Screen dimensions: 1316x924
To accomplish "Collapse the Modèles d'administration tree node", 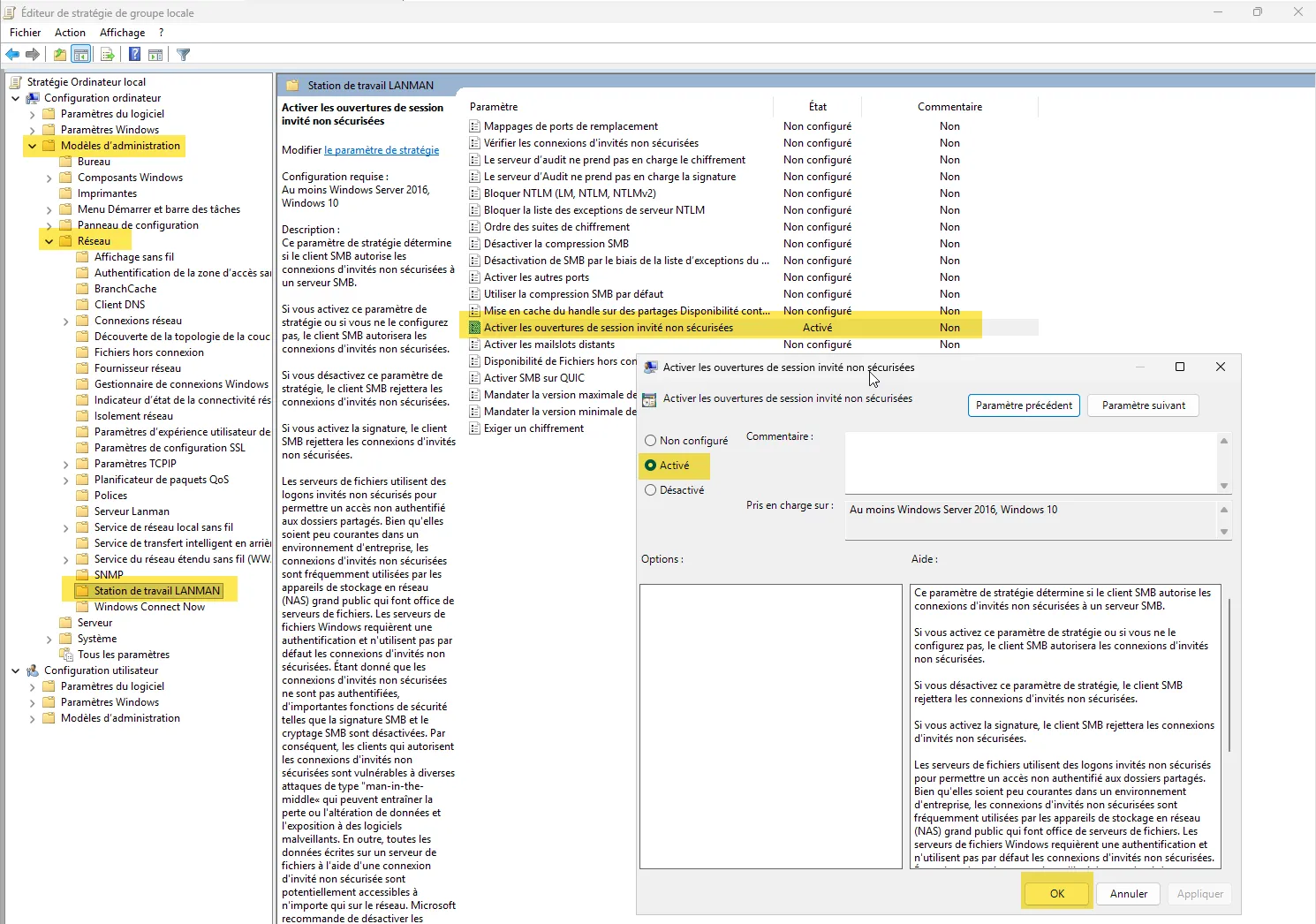I will coord(33,146).
